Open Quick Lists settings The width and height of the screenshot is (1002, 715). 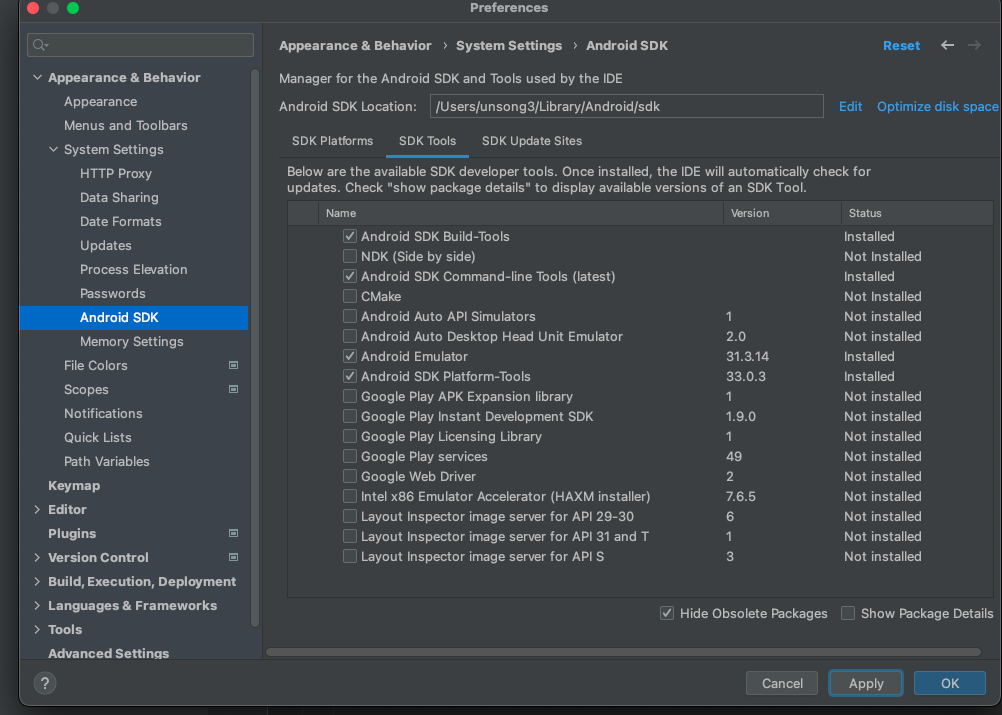(98, 437)
